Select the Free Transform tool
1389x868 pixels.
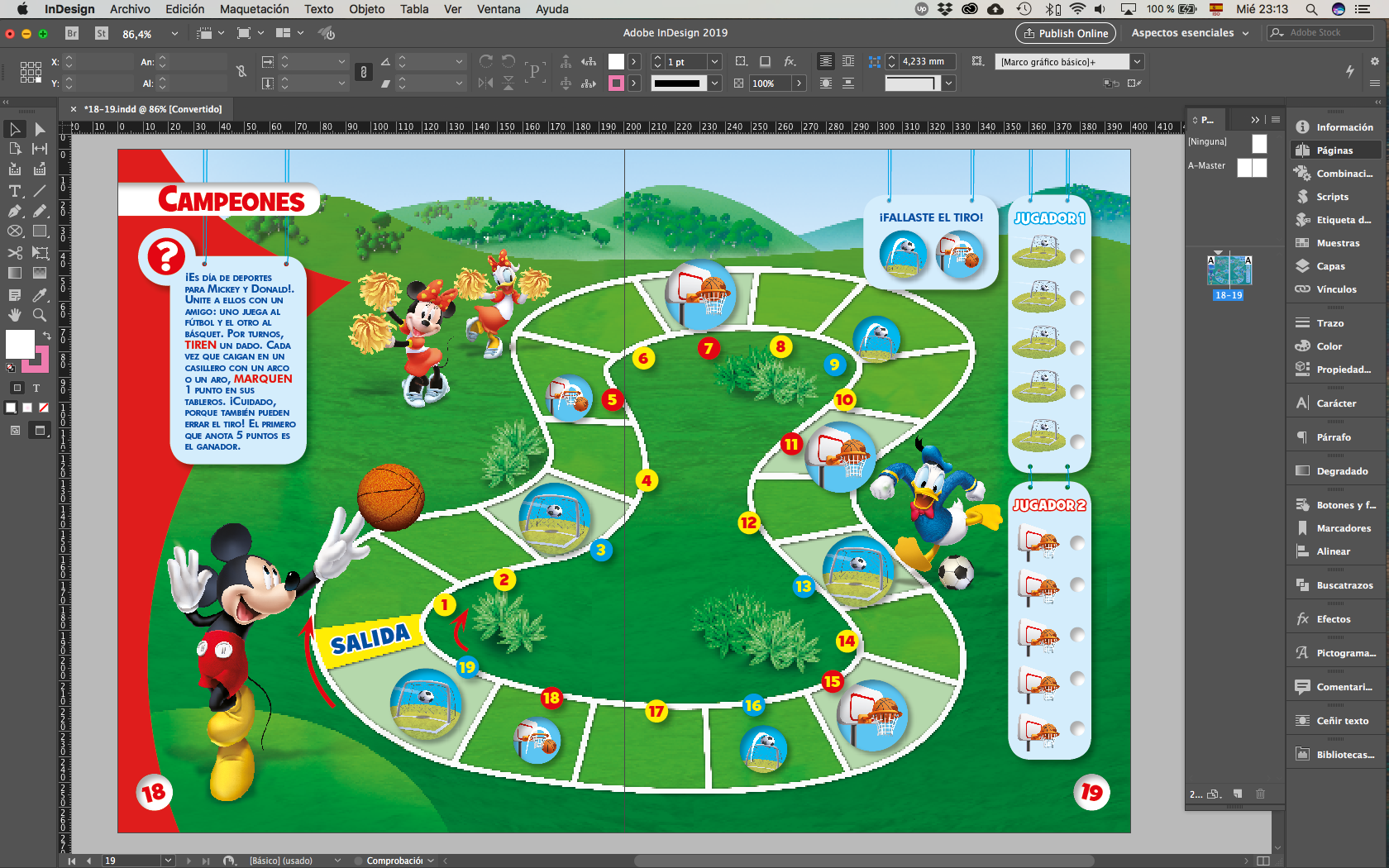coord(40,253)
